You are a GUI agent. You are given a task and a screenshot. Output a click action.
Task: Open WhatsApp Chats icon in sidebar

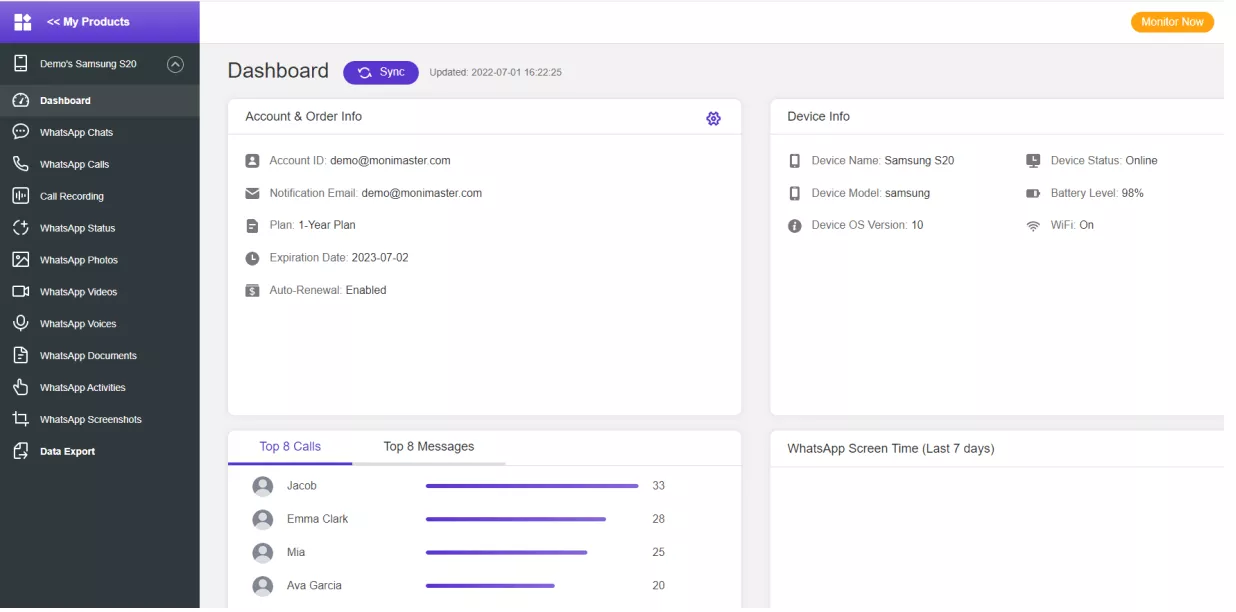(20, 132)
